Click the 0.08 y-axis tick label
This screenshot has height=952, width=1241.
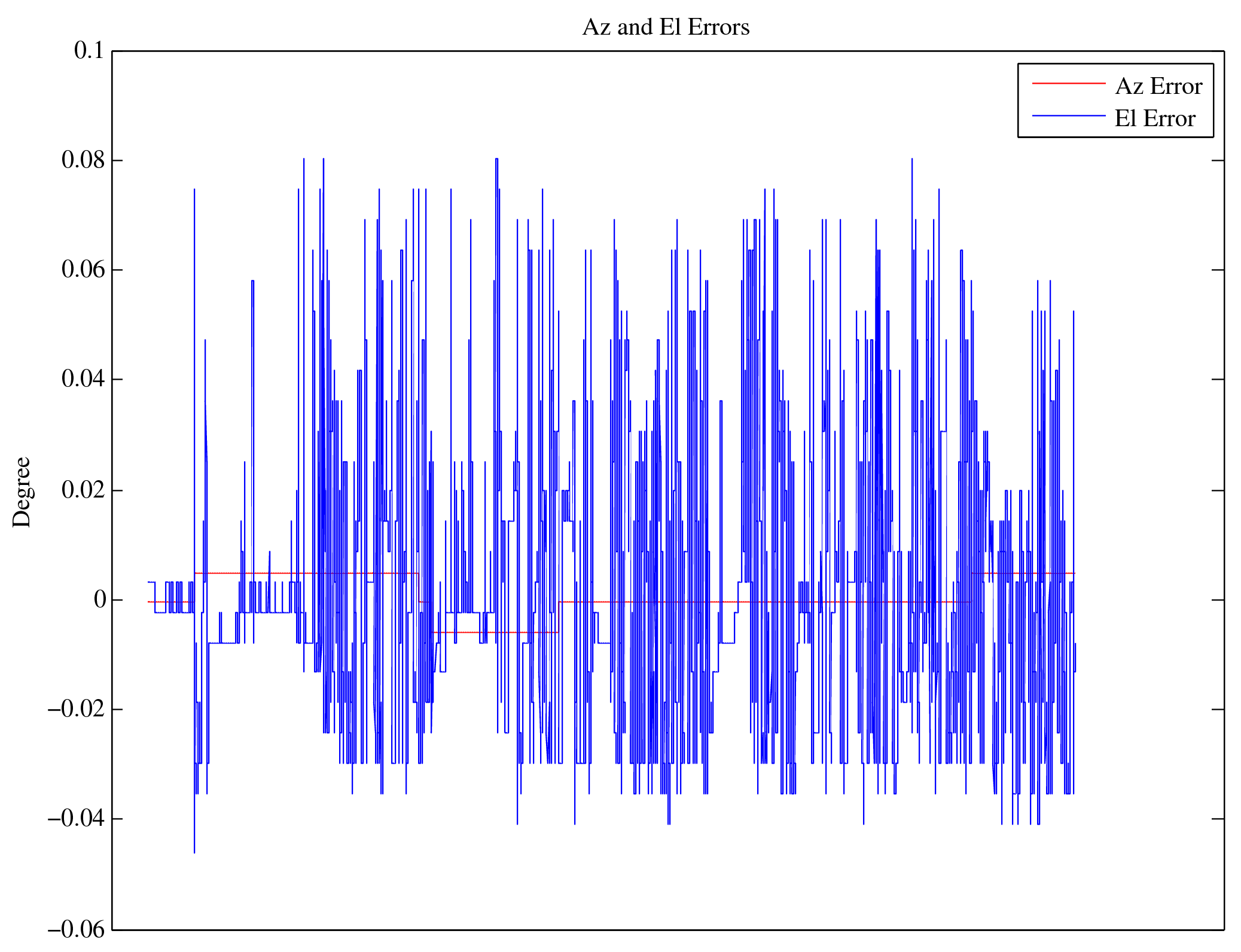coord(83,160)
